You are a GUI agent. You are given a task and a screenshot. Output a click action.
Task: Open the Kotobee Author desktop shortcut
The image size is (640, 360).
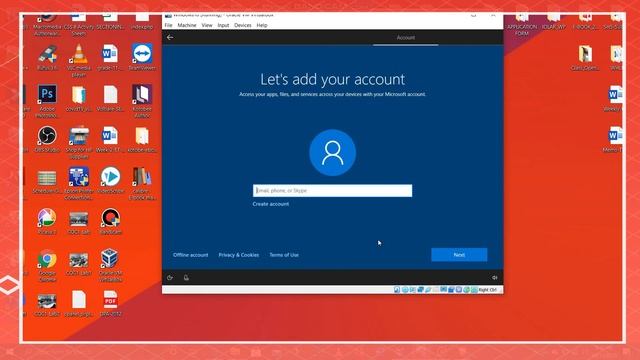click(142, 101)
